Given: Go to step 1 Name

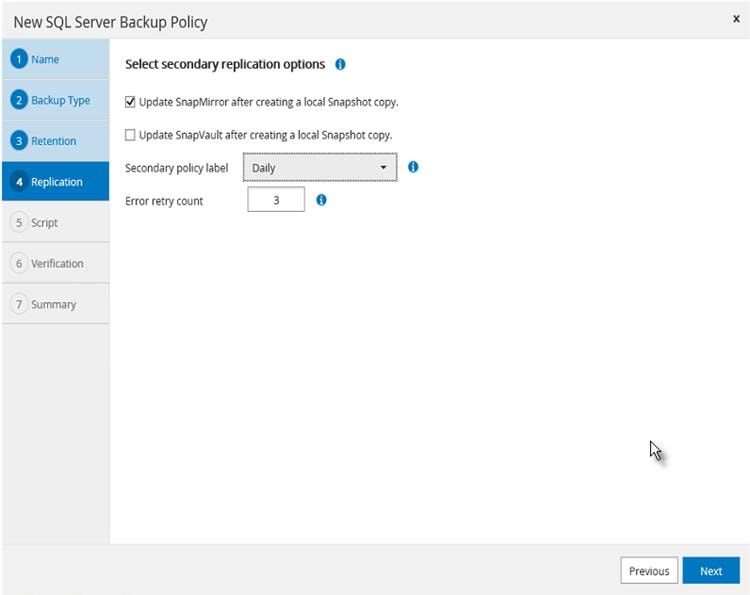Looking at the screenshot, I should pyautogui.click(x=55, y=59).
